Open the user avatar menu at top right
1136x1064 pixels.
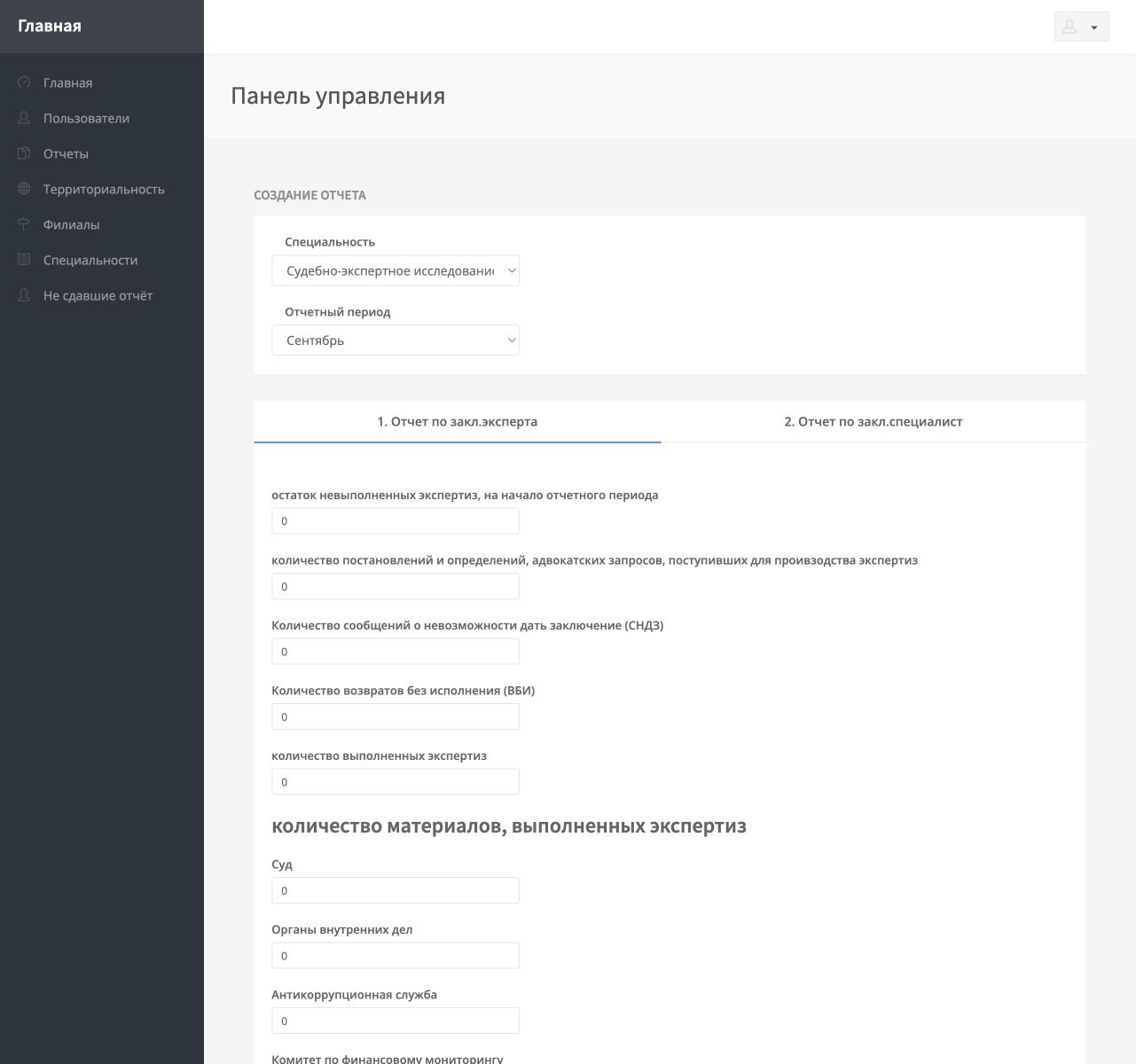[1081, 27]
